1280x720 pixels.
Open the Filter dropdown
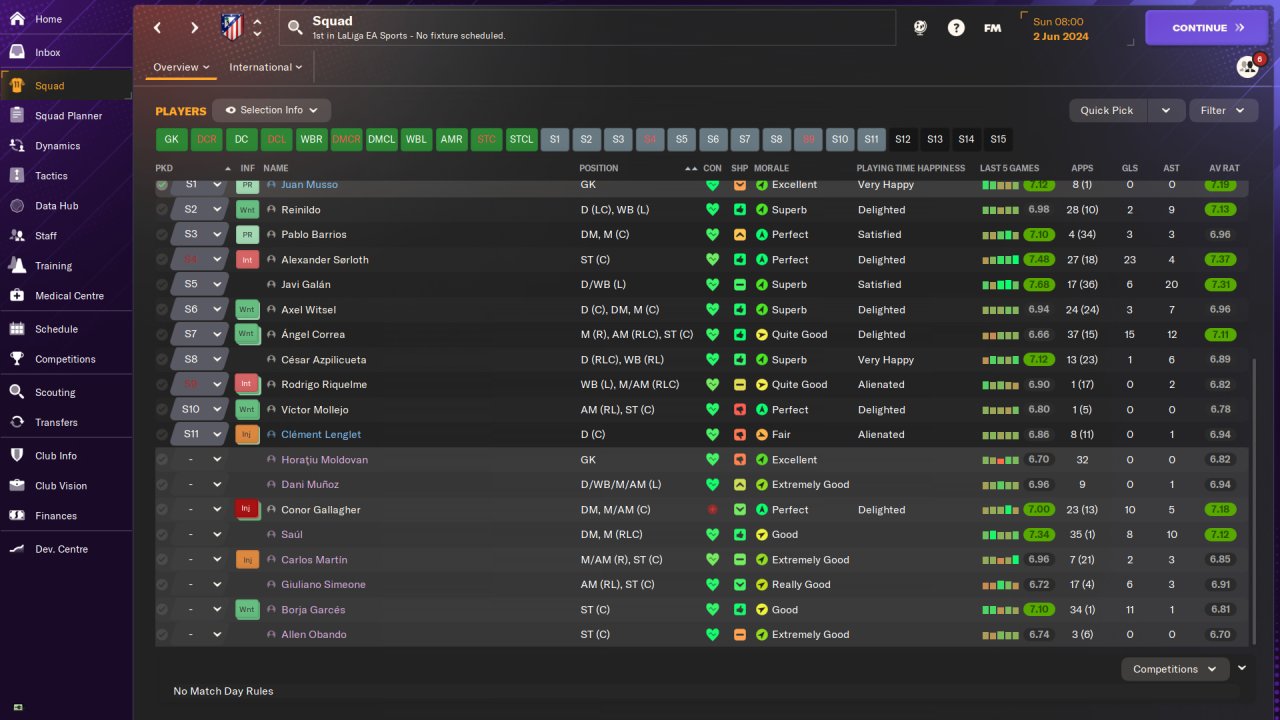point(1223,110)
